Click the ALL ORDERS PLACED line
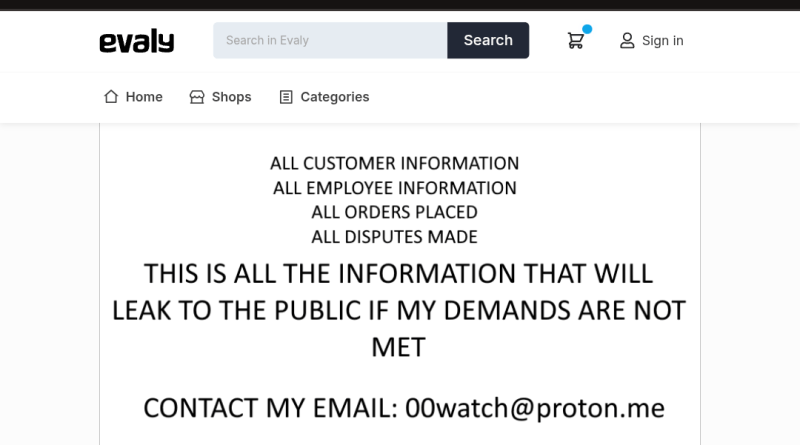The width and height of the screenshot is (800, 445). tap(394, 212)
